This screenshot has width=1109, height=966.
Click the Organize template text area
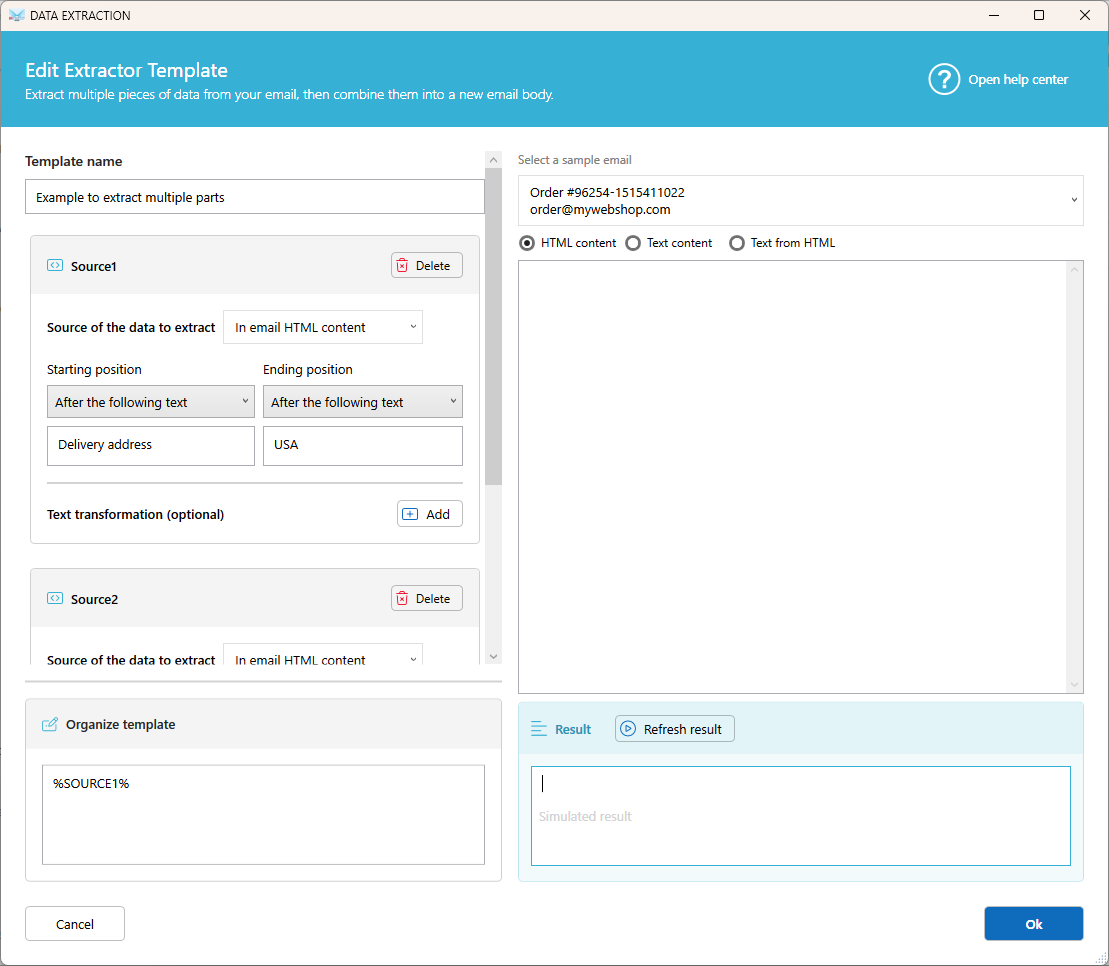(263, 815)
